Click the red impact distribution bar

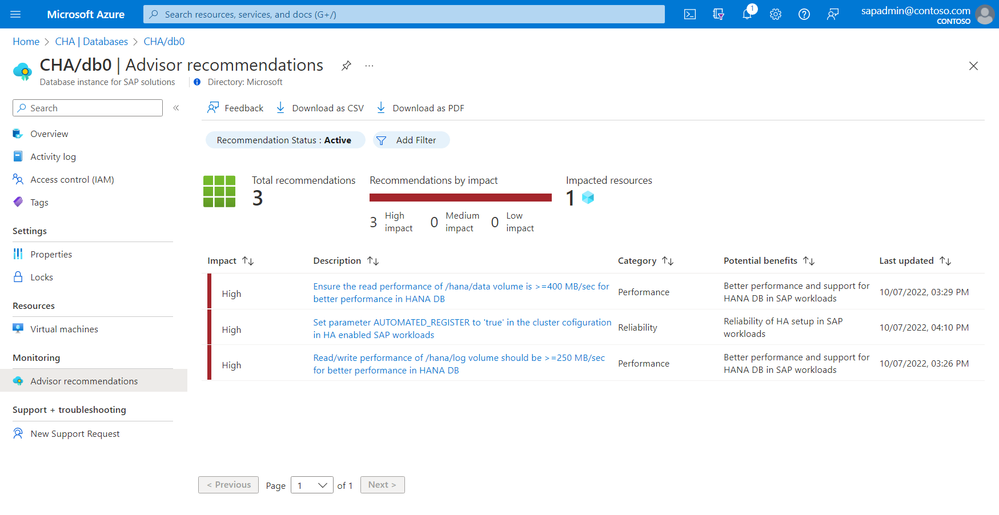(x=461, y=198)
